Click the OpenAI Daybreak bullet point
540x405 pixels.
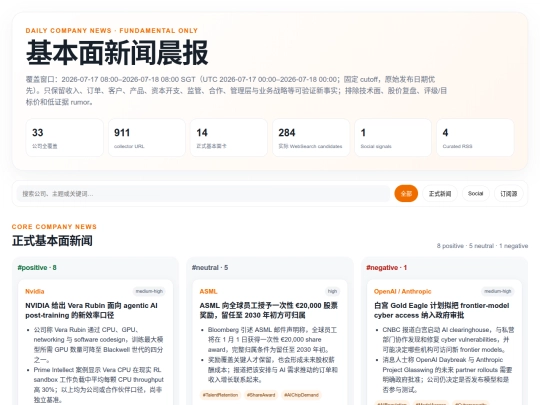coord(447,375)
